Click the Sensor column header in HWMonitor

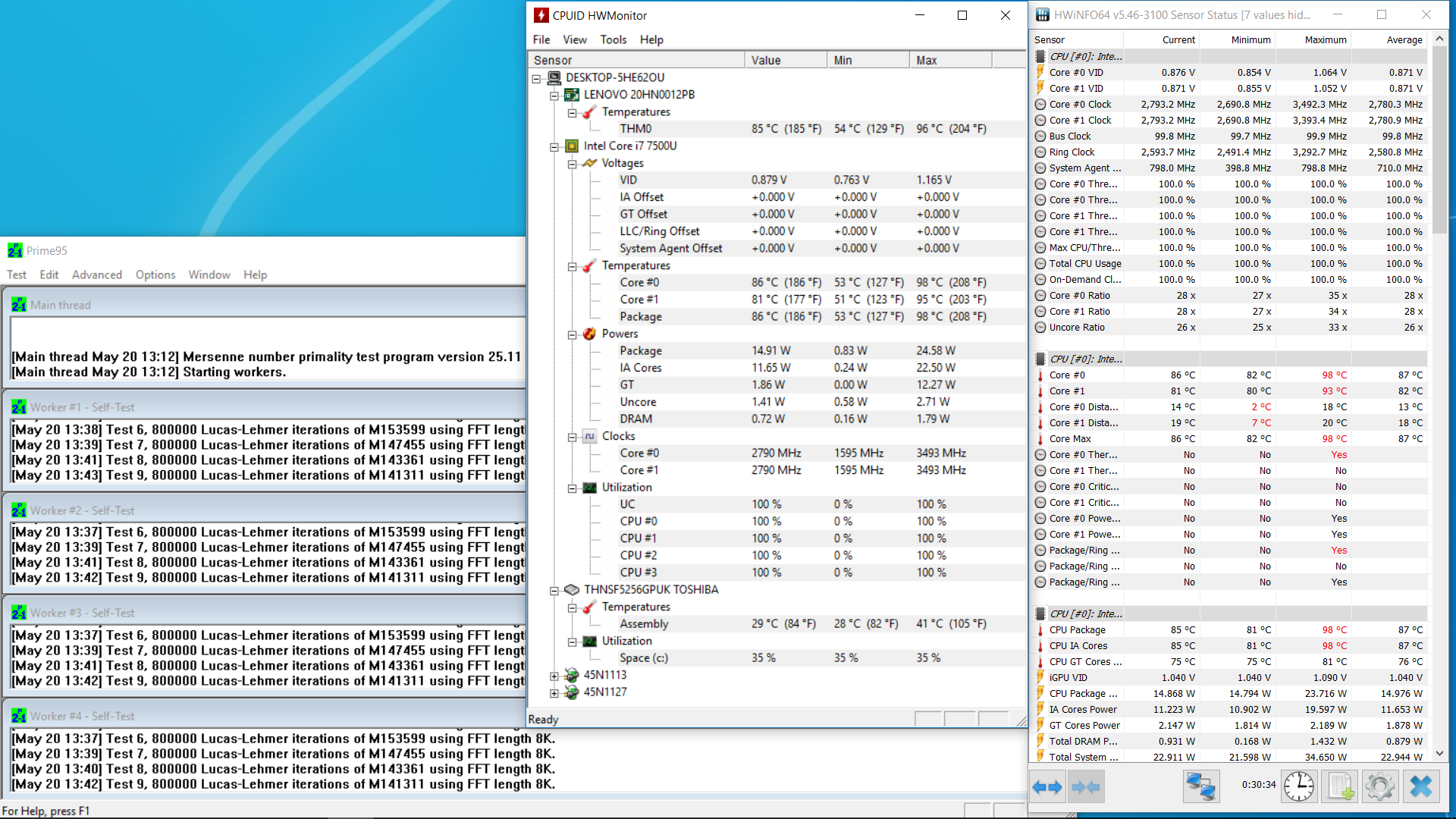(x=636, y=60)
